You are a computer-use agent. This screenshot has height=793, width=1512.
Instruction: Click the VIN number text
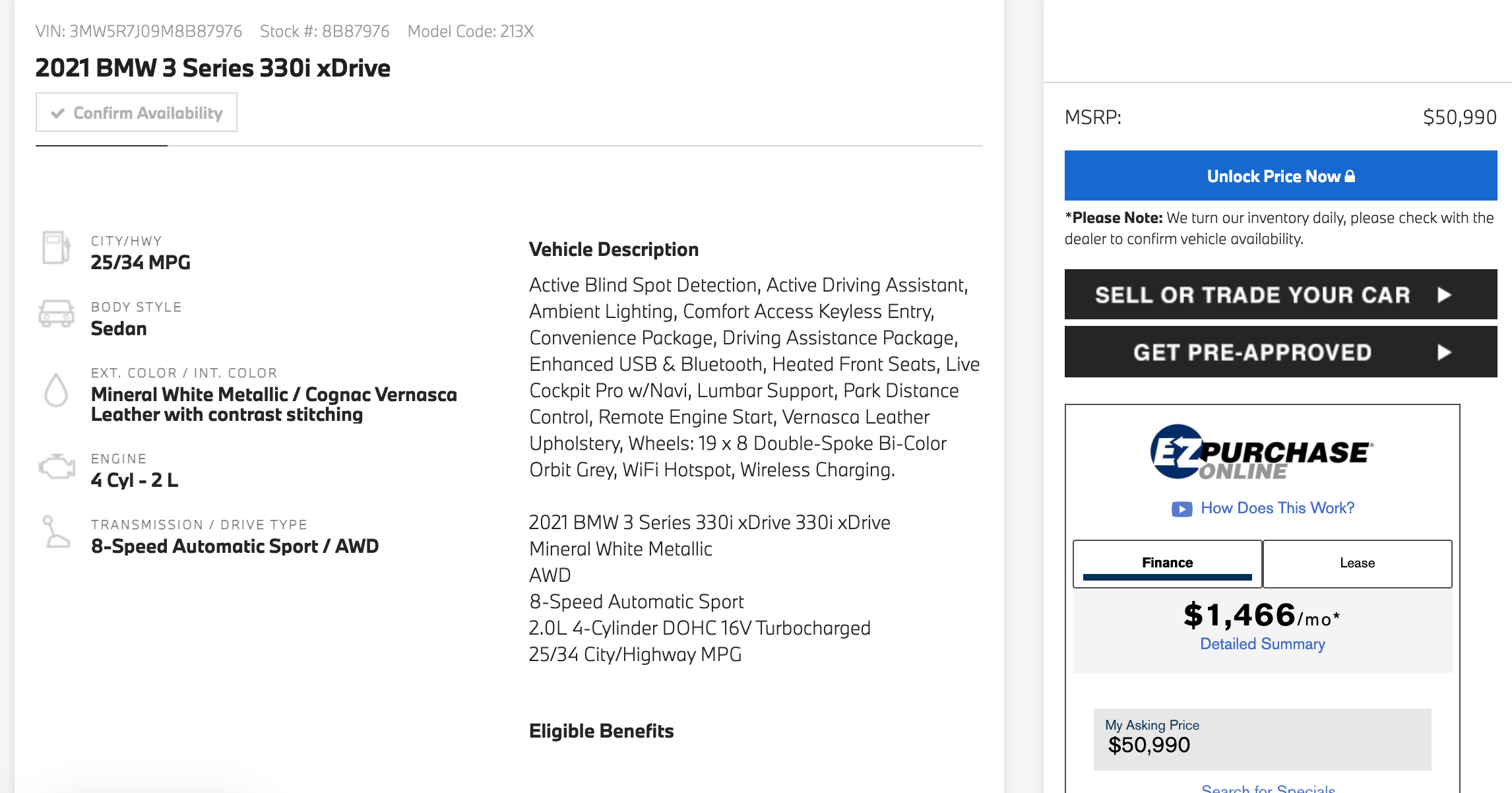point(139,31)
